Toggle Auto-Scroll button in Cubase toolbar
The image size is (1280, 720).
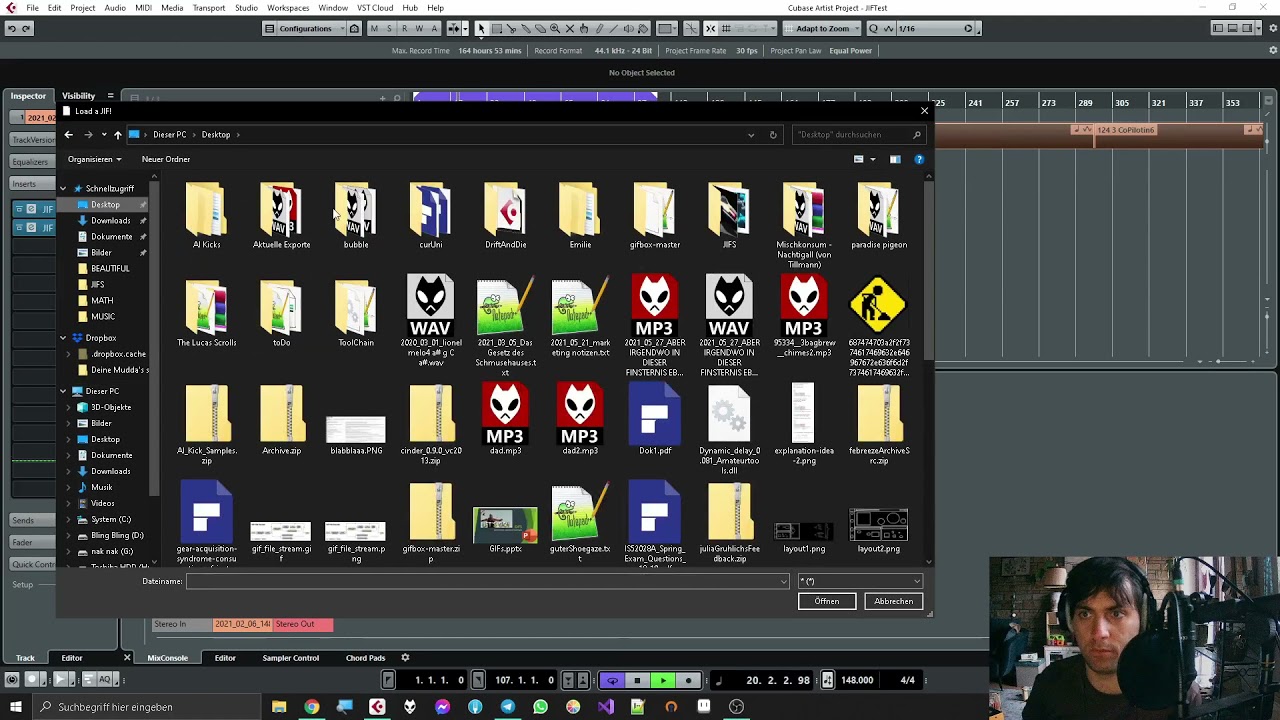(453, 28)
